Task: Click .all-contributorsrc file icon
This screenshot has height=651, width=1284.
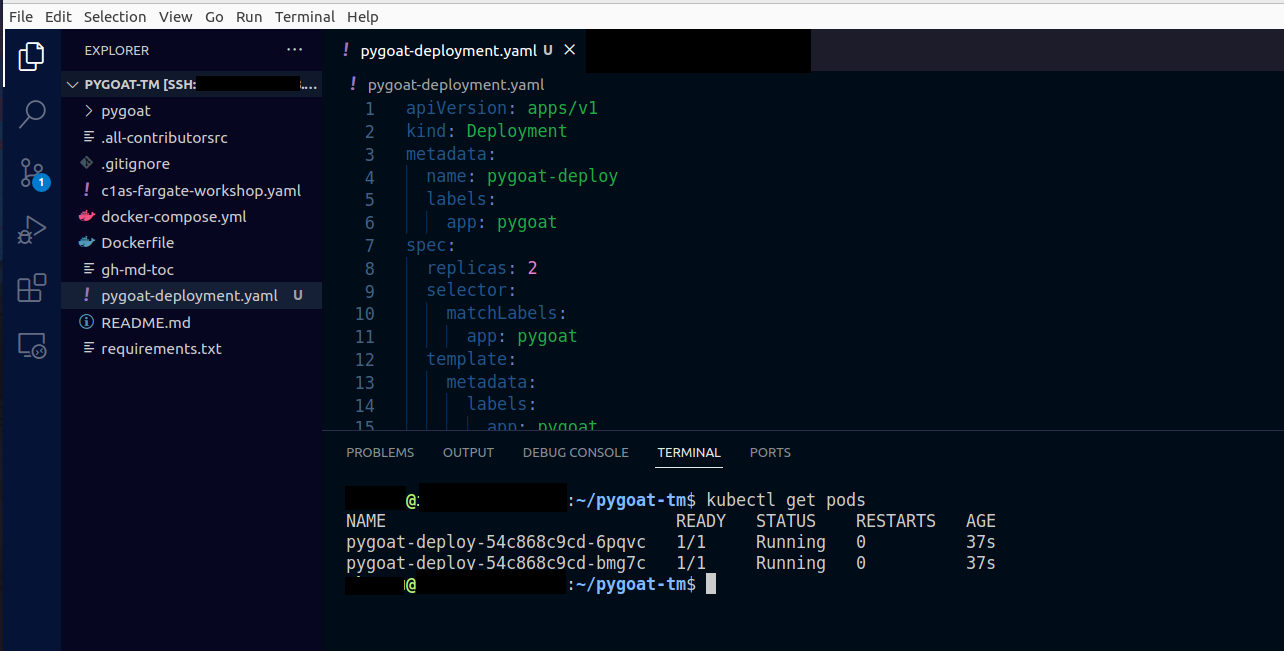Action: 87,137
